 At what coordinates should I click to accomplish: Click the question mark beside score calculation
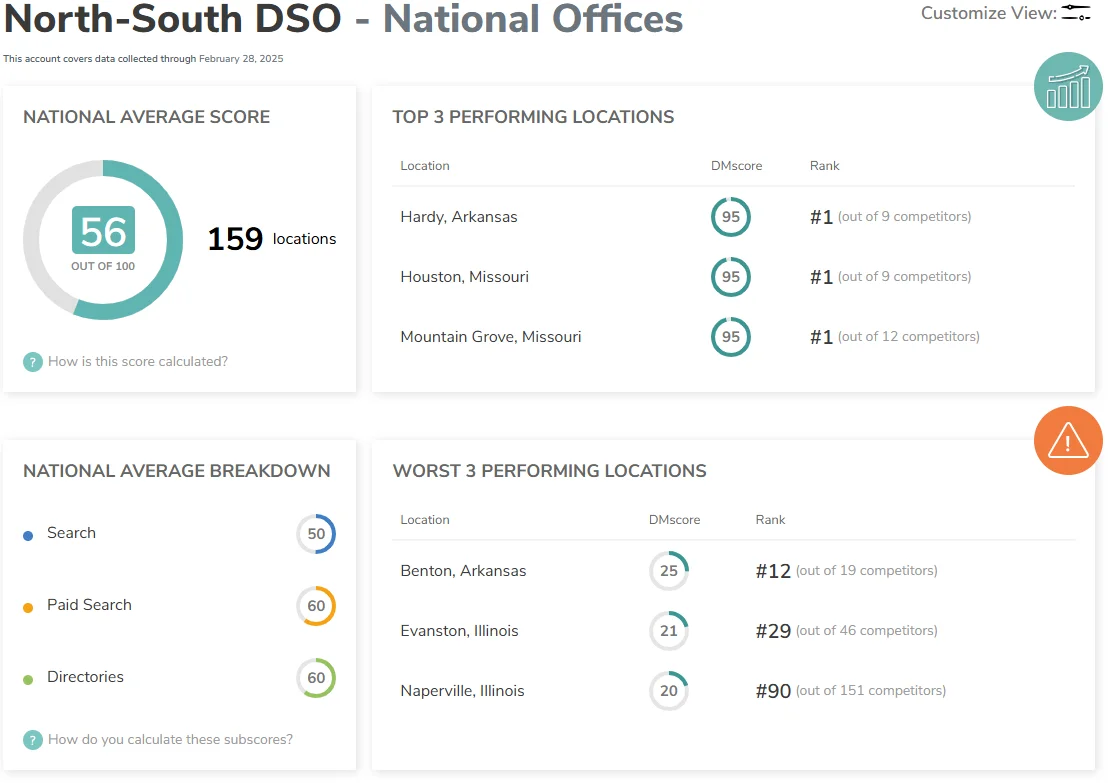pos(33,362)
